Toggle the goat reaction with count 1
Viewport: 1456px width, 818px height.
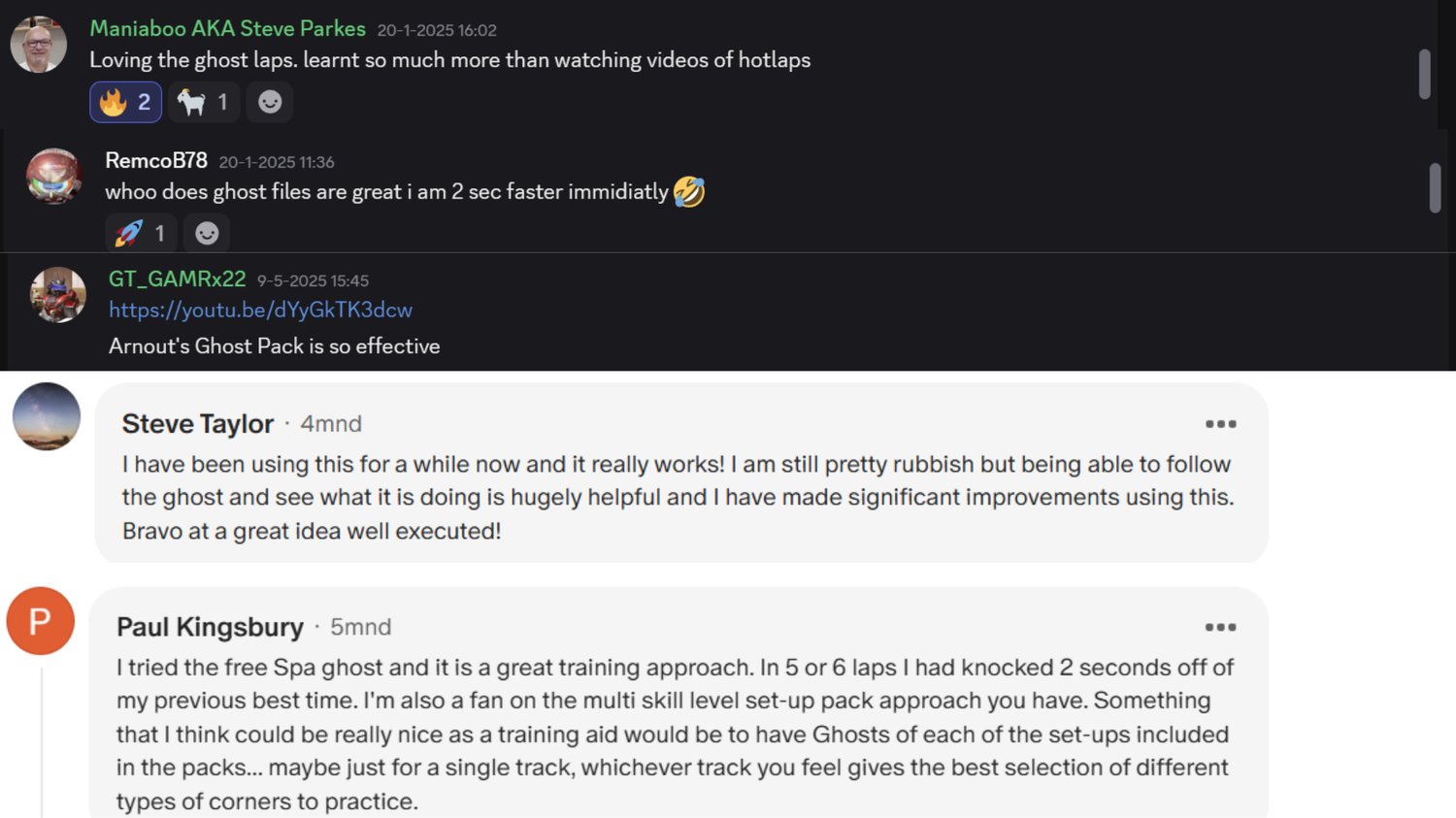click(204, 102)
